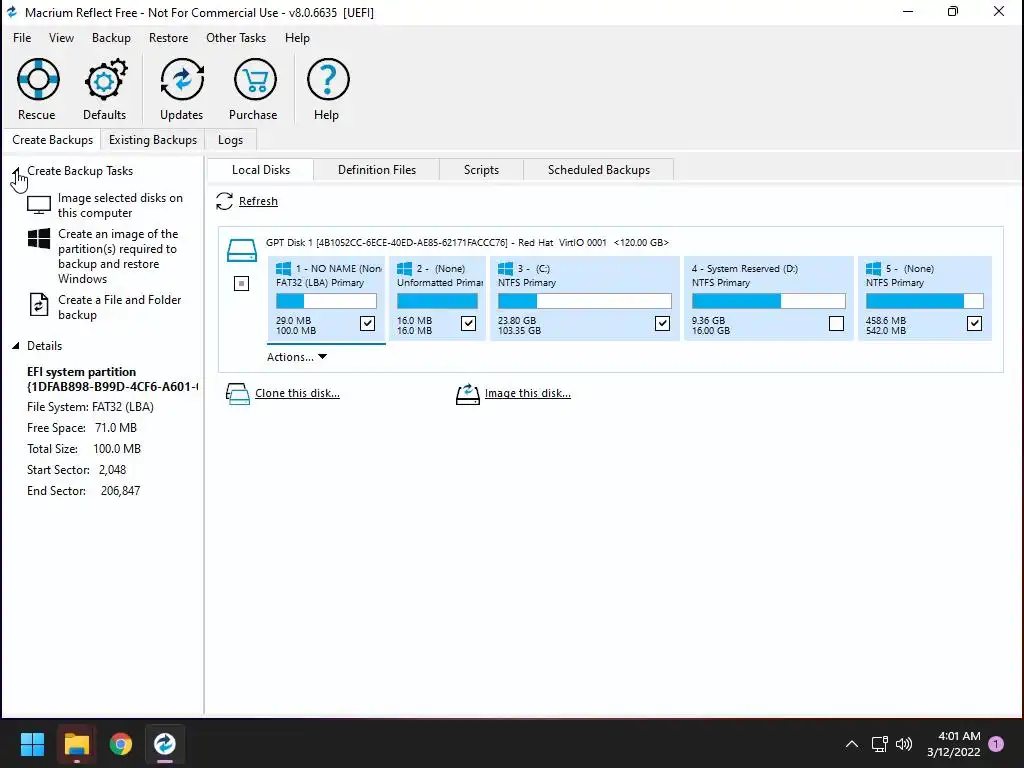Click Windows logo on partition 2 (None)
The height and width of the screenshot is (768, 1024).
pos(404,268)
